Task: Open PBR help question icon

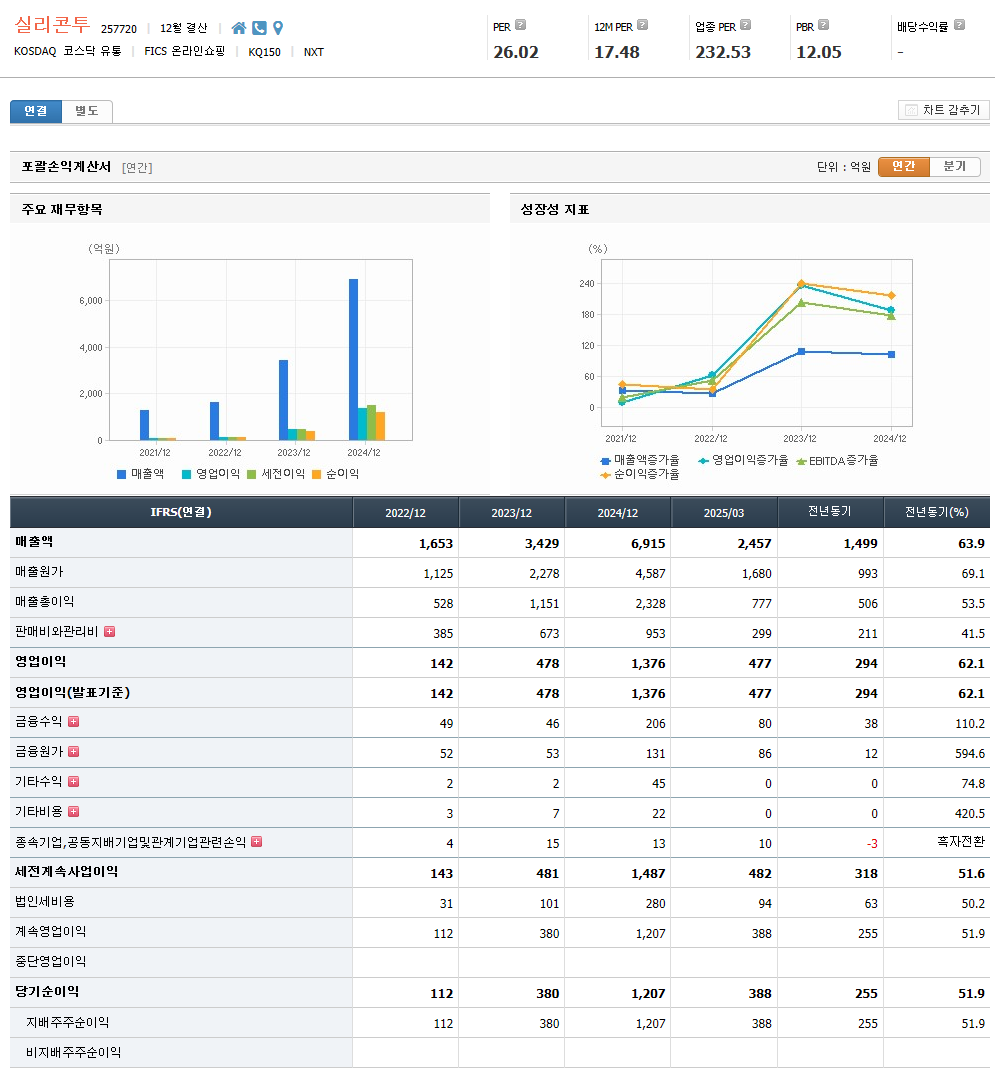Action: (823, 25)
